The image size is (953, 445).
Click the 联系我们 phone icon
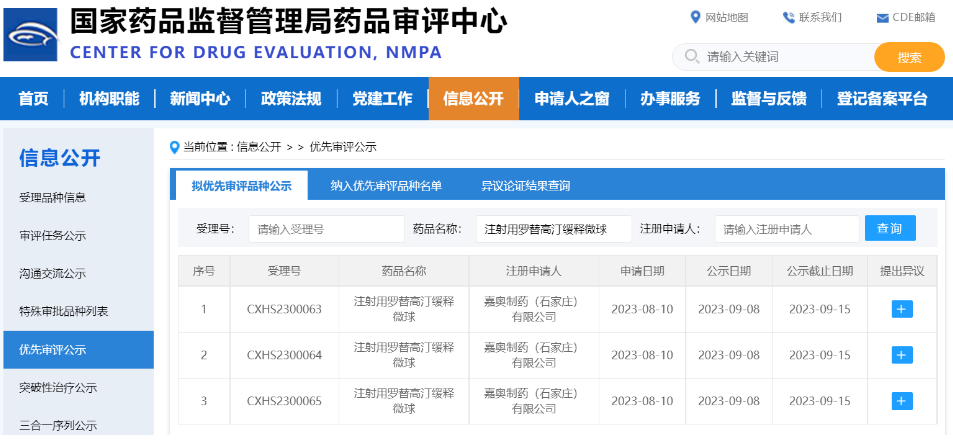tap(788, 18)
